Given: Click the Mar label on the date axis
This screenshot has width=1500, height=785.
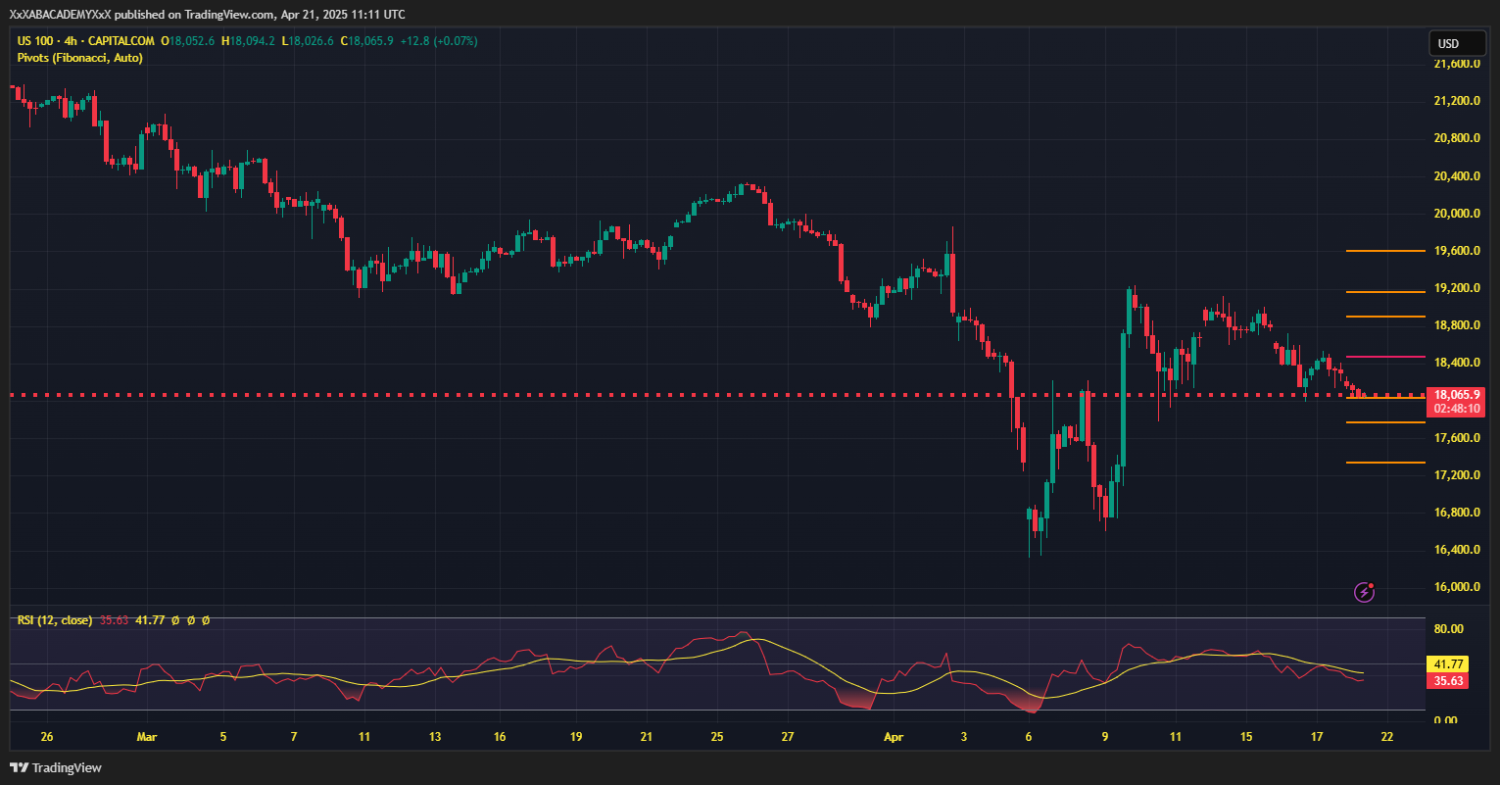Looking at the screenshot, I should coord(147,737).
